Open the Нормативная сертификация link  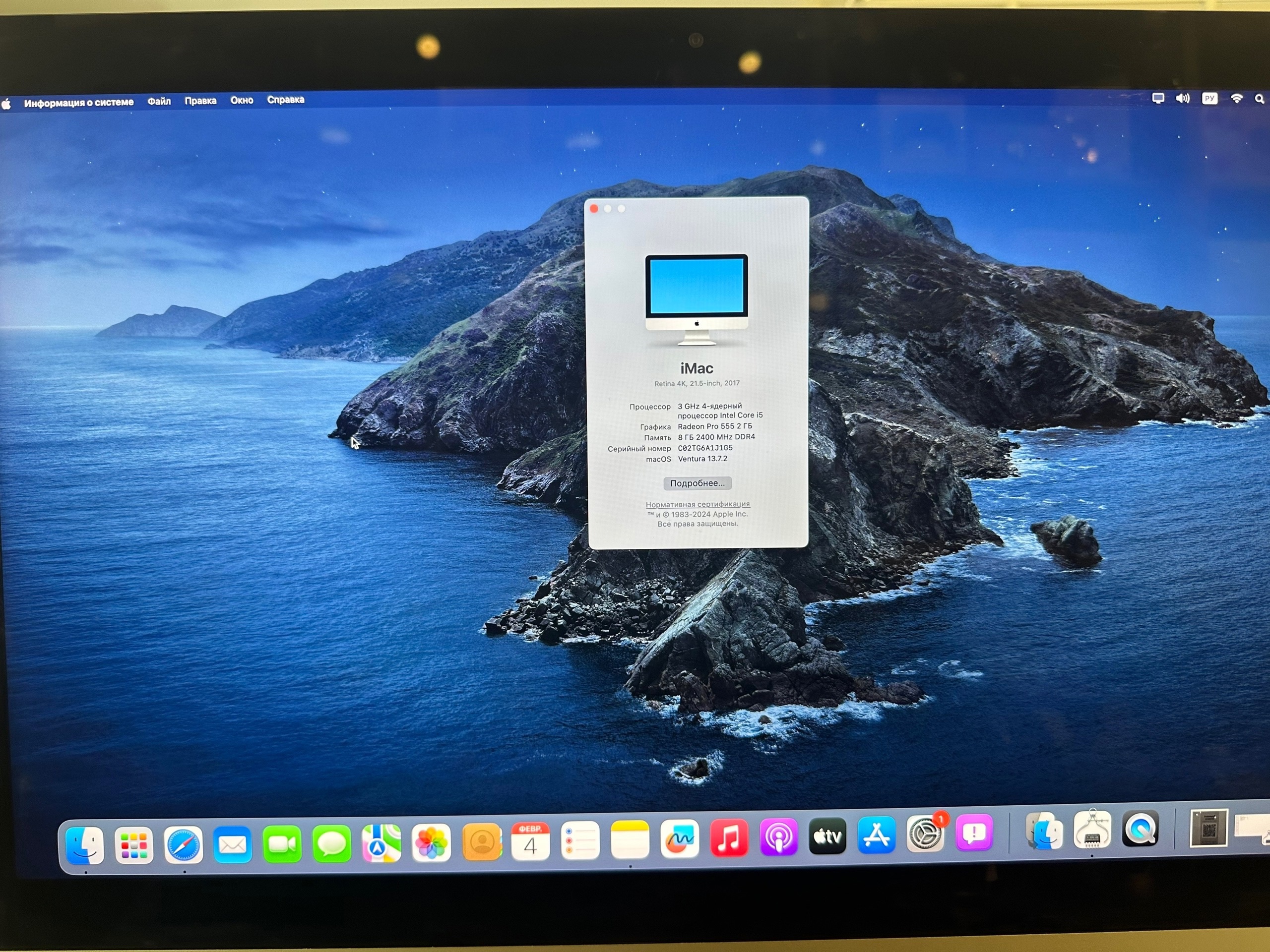click(x=698, y=504)
